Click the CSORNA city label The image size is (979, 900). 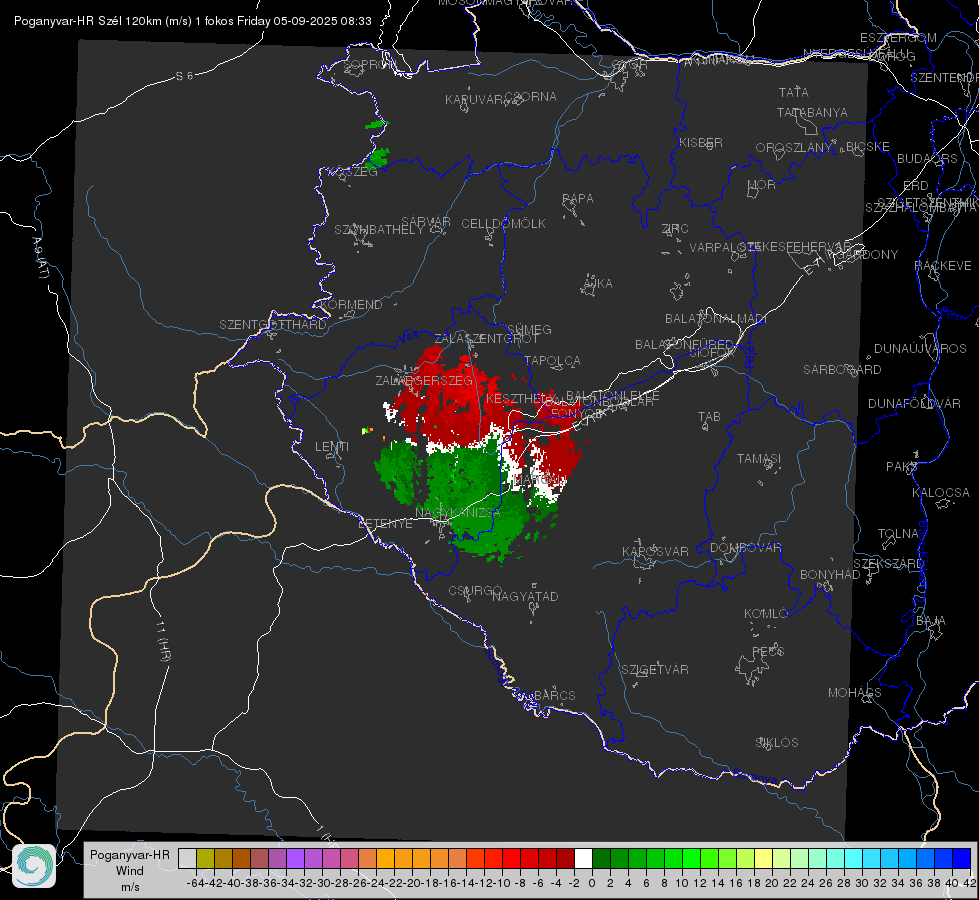pyautogui.click(x=531, y=96)
